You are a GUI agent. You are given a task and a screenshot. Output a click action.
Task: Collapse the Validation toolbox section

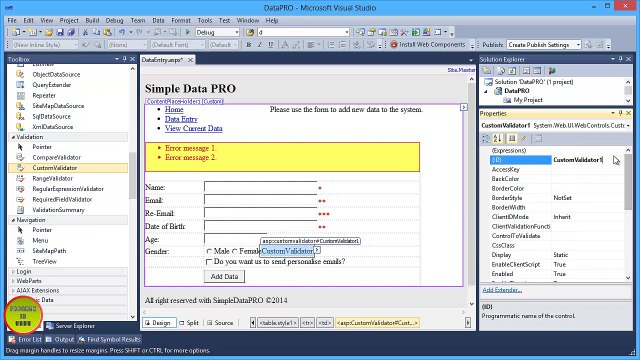[x=13, y=137]
